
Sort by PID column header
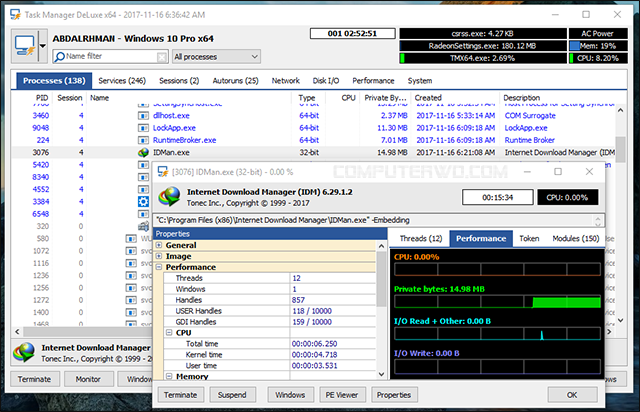tap(42, 98)
